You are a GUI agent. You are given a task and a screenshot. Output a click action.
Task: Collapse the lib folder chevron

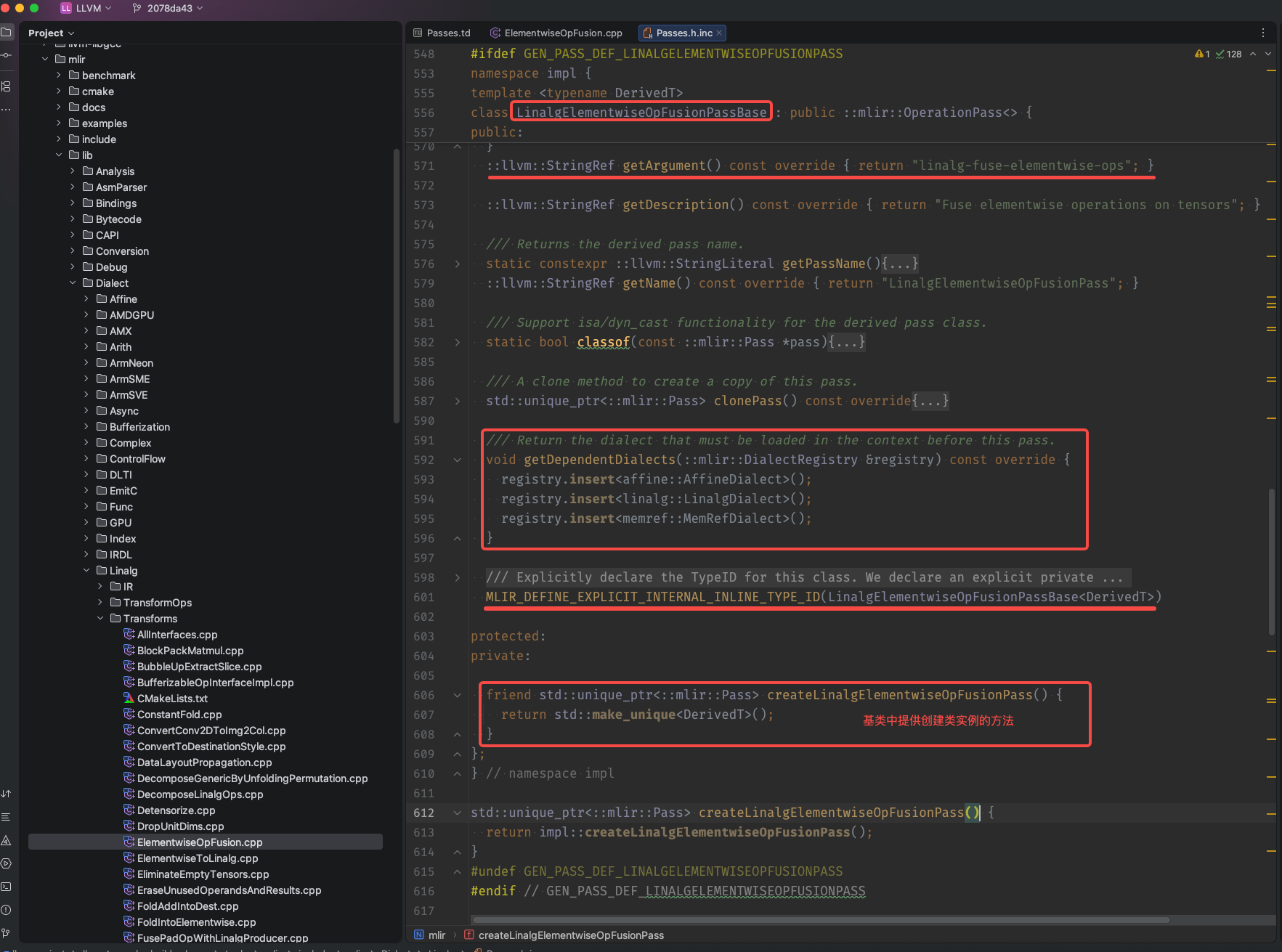coord(59,155)
